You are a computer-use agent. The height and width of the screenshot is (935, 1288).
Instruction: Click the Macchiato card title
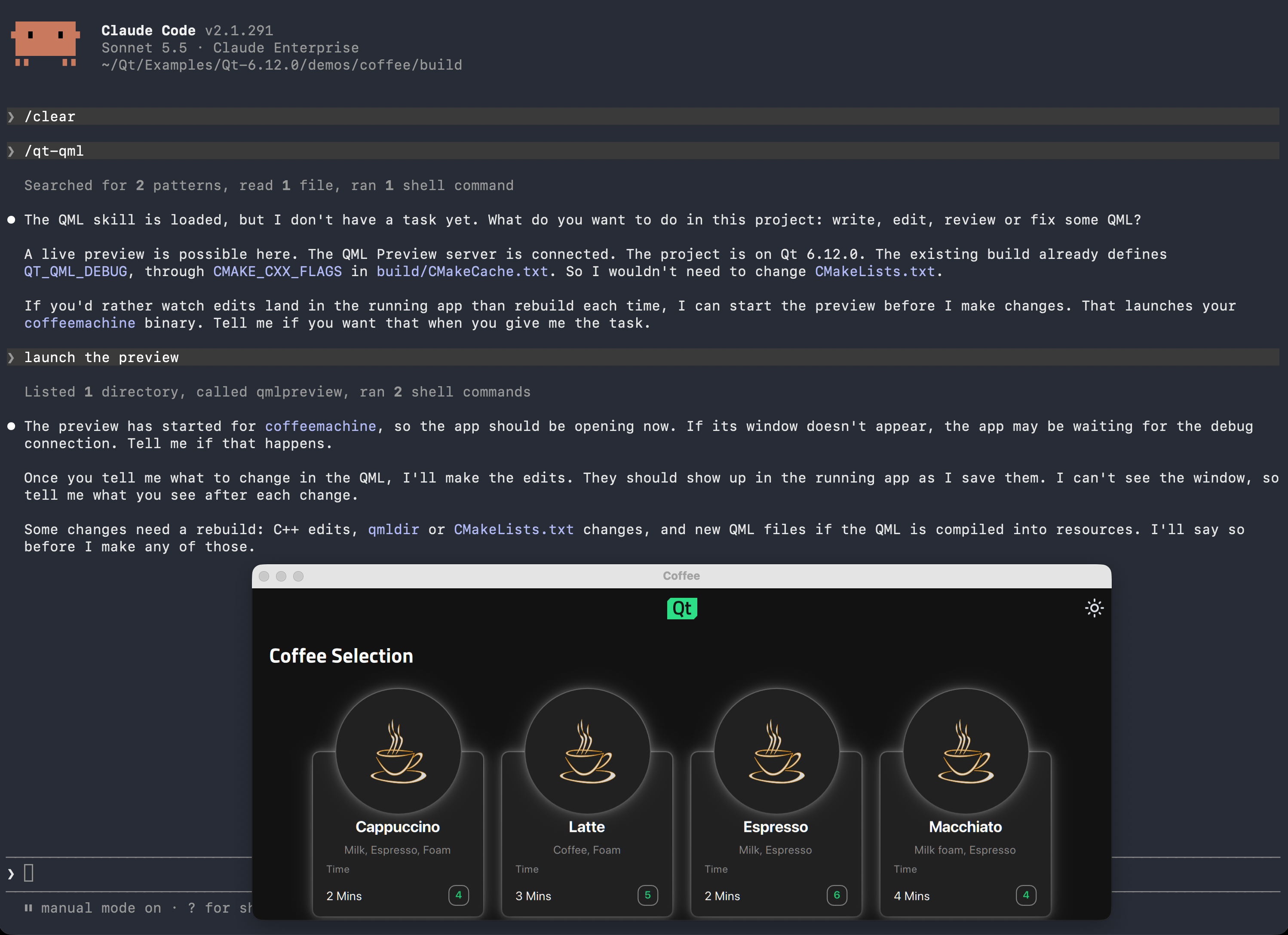click(x=965, y=827)
